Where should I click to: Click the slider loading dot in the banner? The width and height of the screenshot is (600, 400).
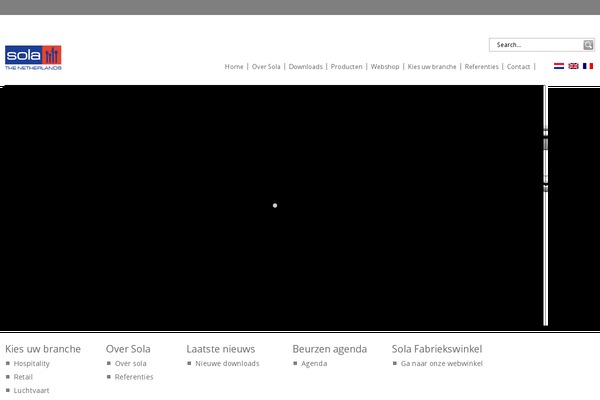pyautogui.click(x=275, y=205)
